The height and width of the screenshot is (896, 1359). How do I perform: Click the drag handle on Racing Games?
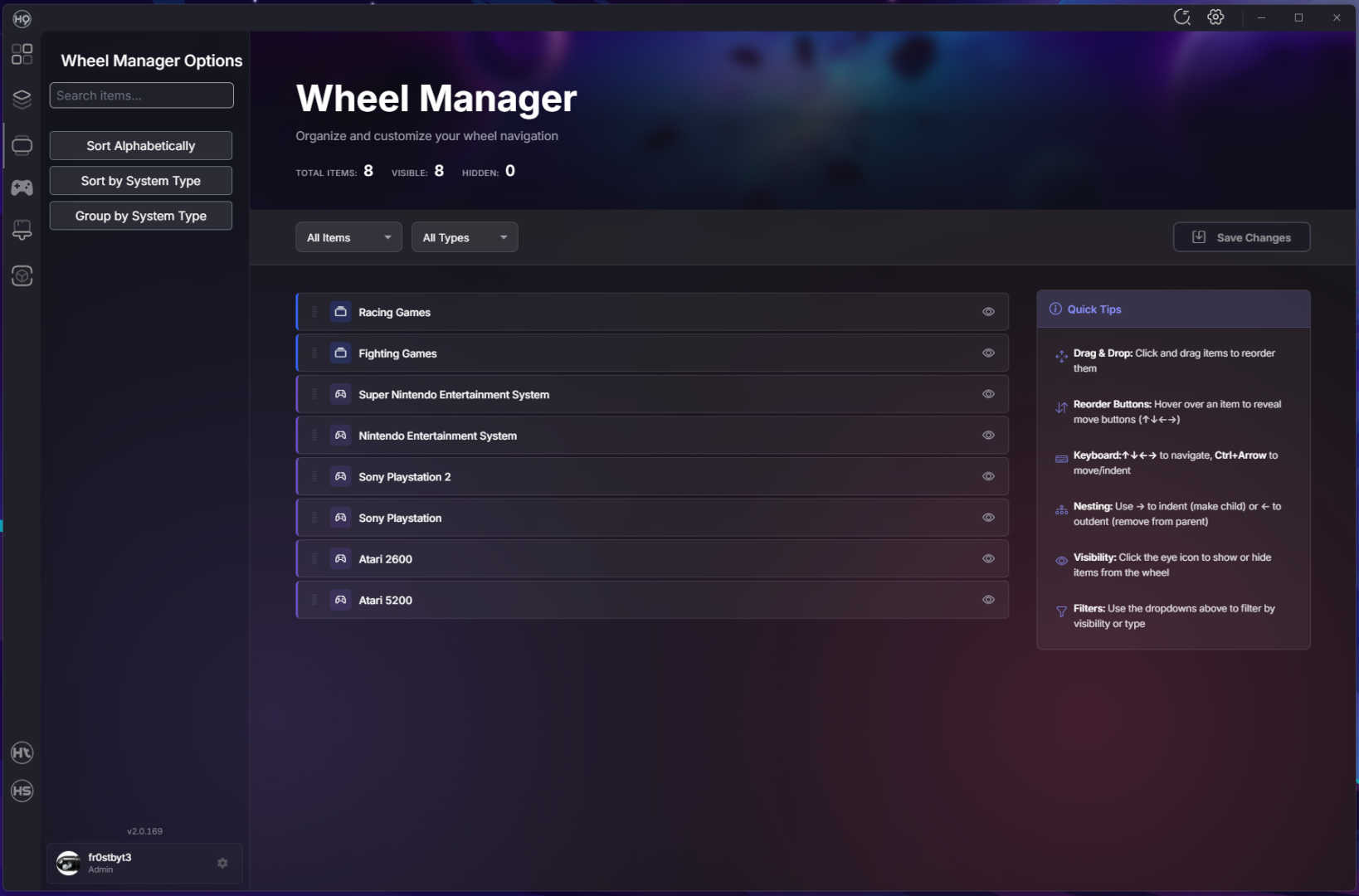(314, 312)
